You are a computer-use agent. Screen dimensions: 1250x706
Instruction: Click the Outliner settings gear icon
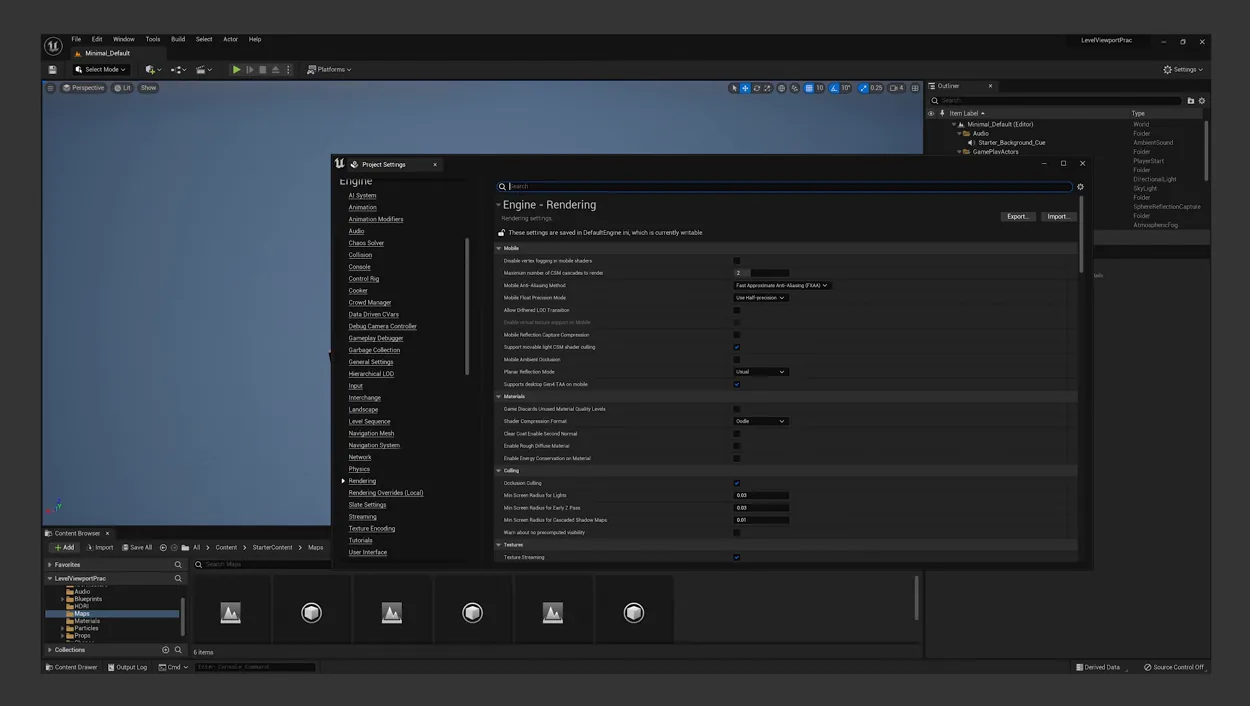(x=1202, y=101)
